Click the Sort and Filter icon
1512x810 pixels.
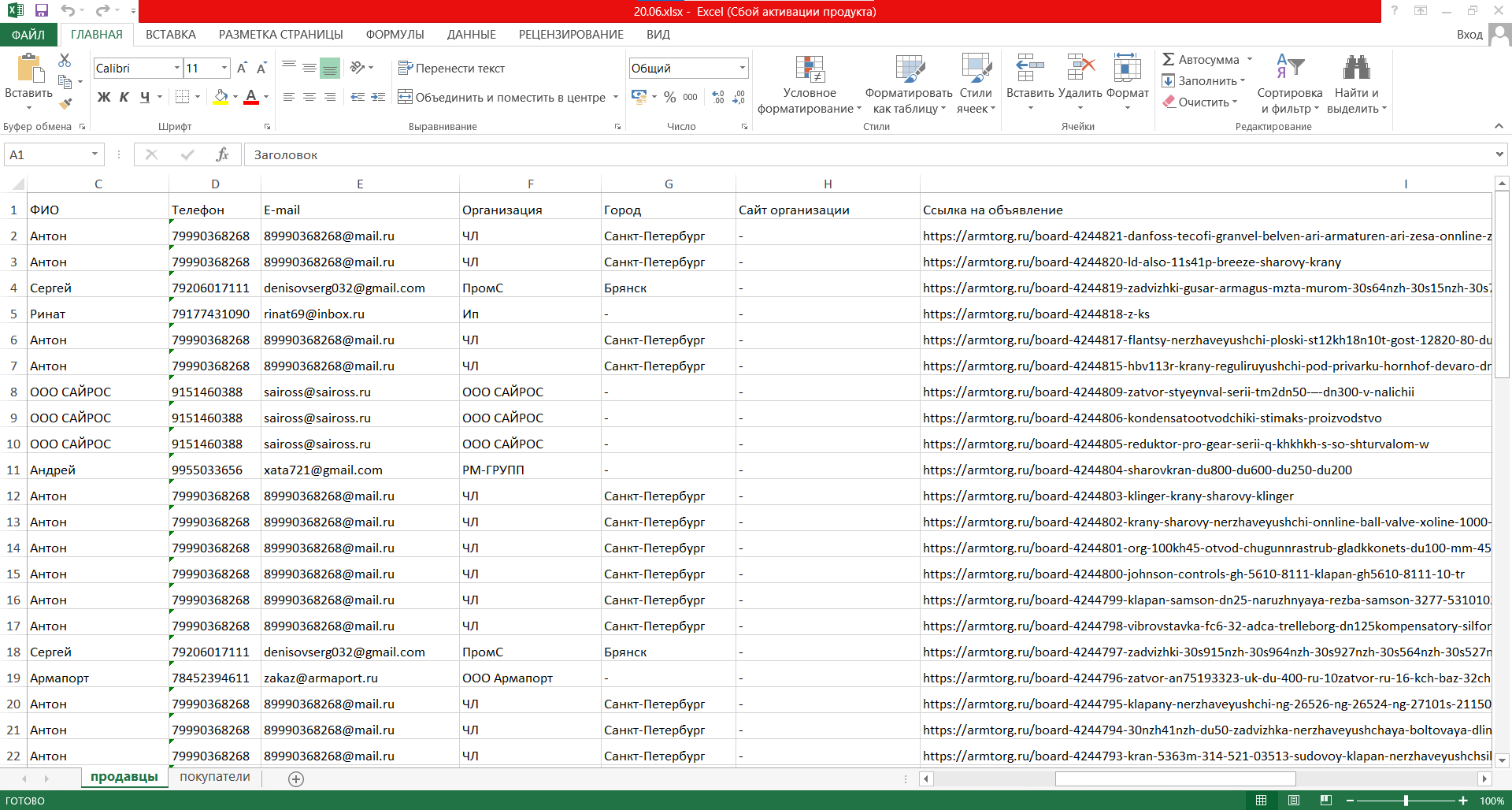[1290, 67]
